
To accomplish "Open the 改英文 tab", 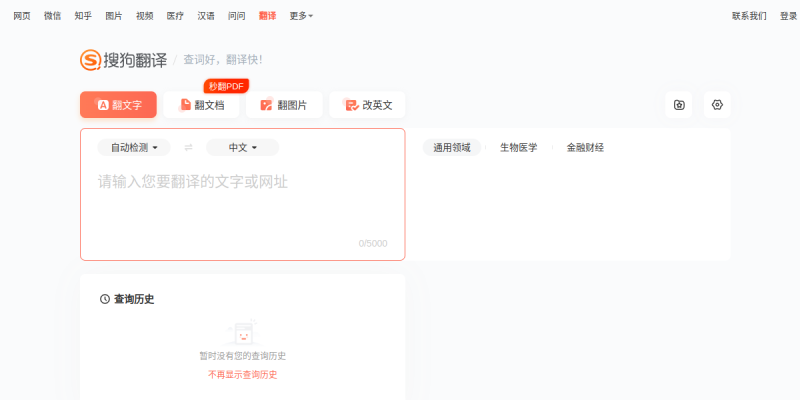I will coord(367,105).
